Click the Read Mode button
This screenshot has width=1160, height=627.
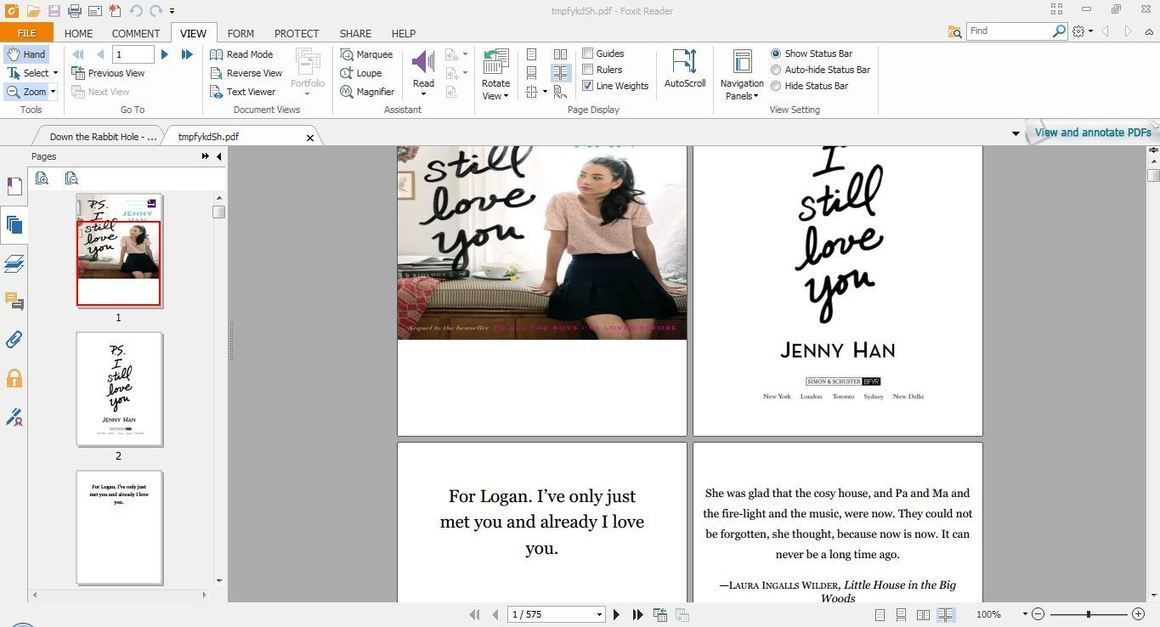click(x=244, y=53)
